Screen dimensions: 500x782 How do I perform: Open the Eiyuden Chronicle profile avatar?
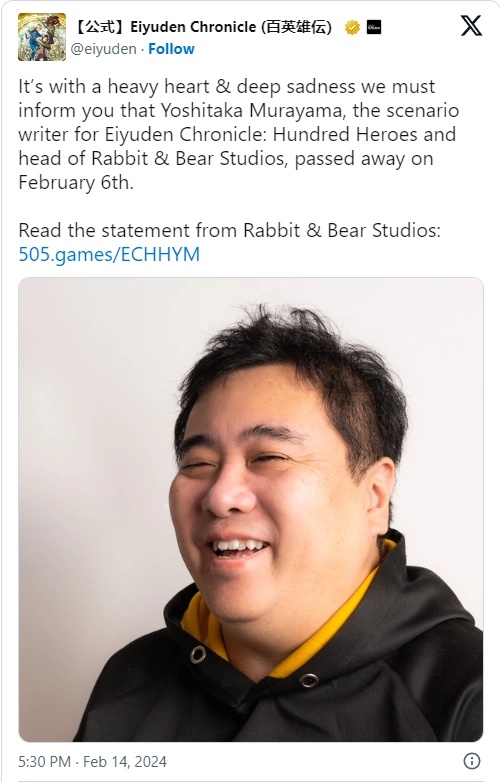42,37
